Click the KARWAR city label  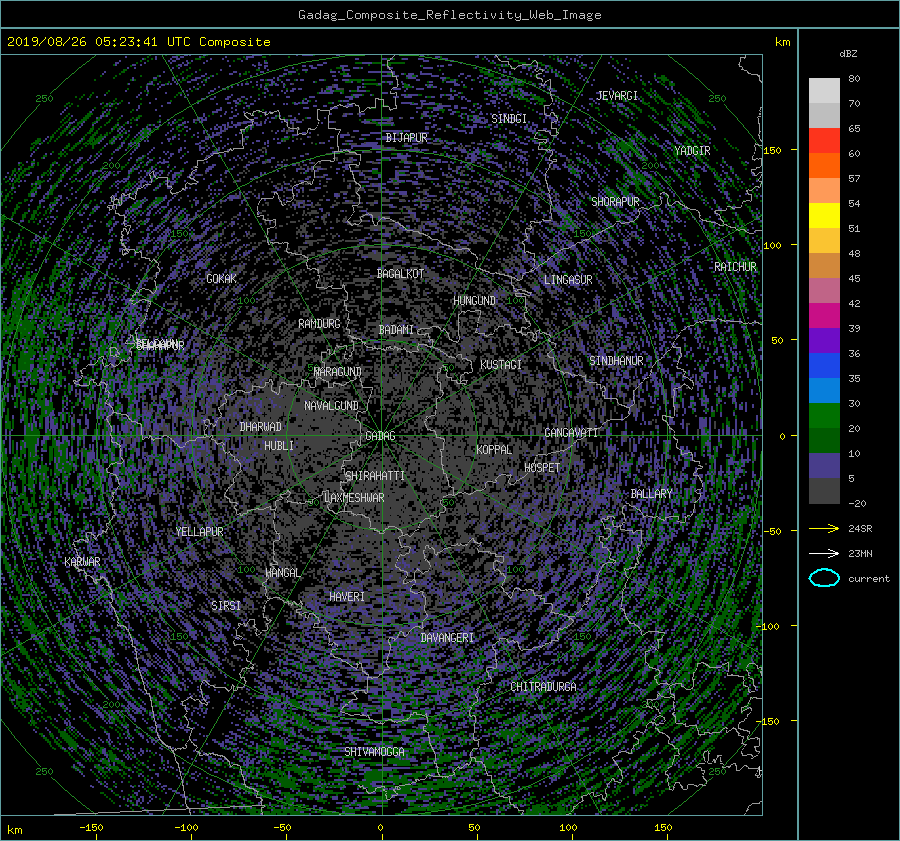click(82, 562)
